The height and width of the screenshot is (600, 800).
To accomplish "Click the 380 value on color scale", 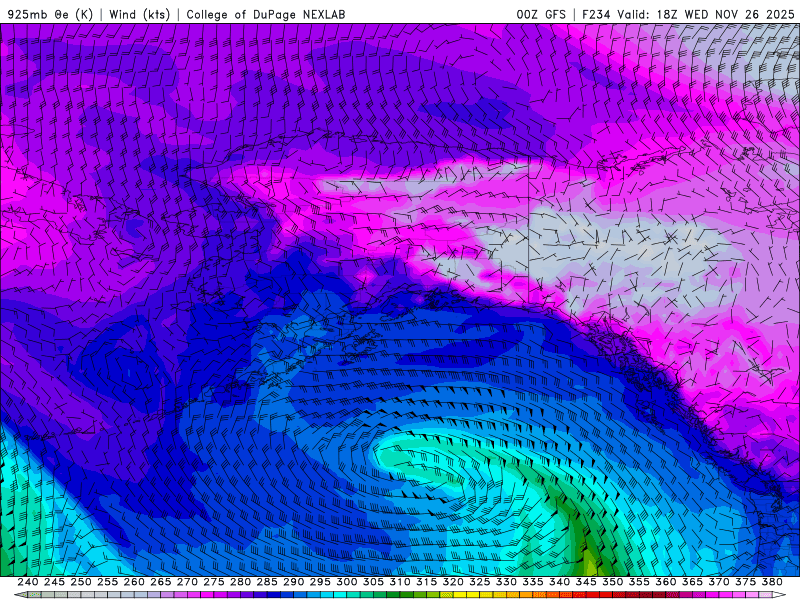I will (772, 582).
